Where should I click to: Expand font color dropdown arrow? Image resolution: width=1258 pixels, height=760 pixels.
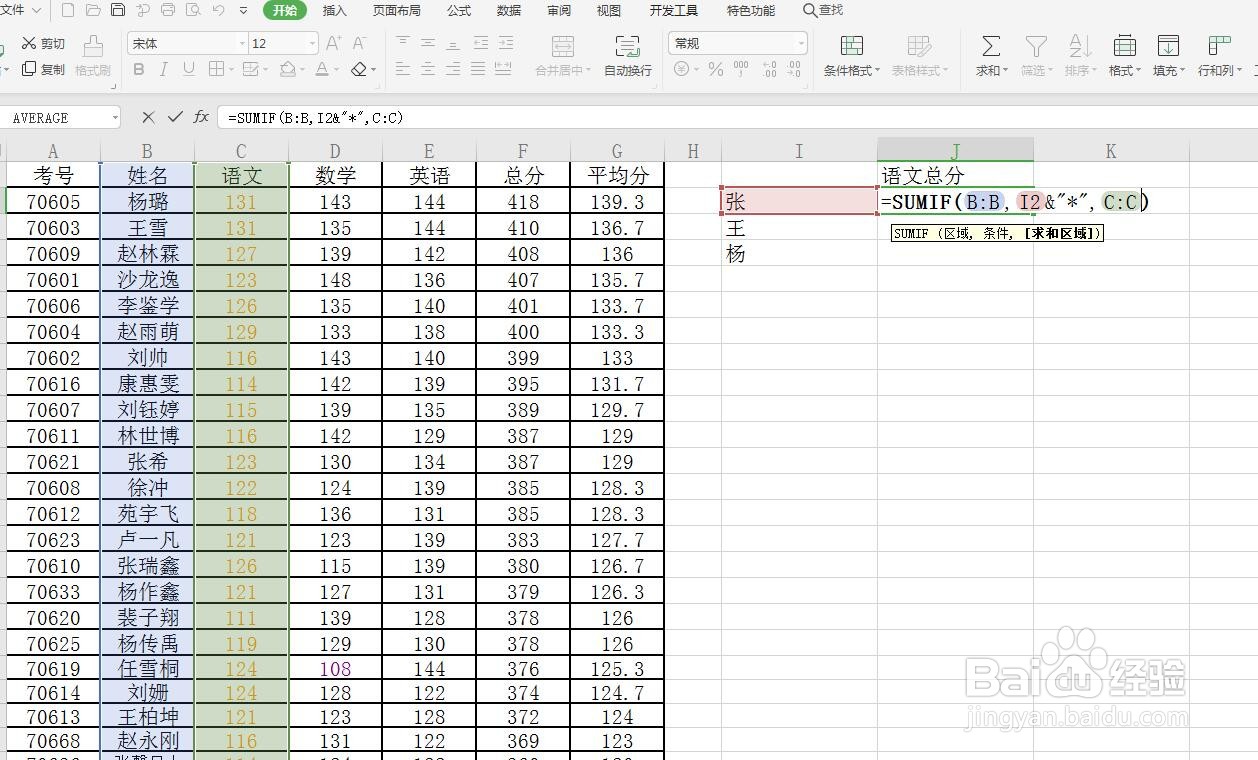(337, 70)
